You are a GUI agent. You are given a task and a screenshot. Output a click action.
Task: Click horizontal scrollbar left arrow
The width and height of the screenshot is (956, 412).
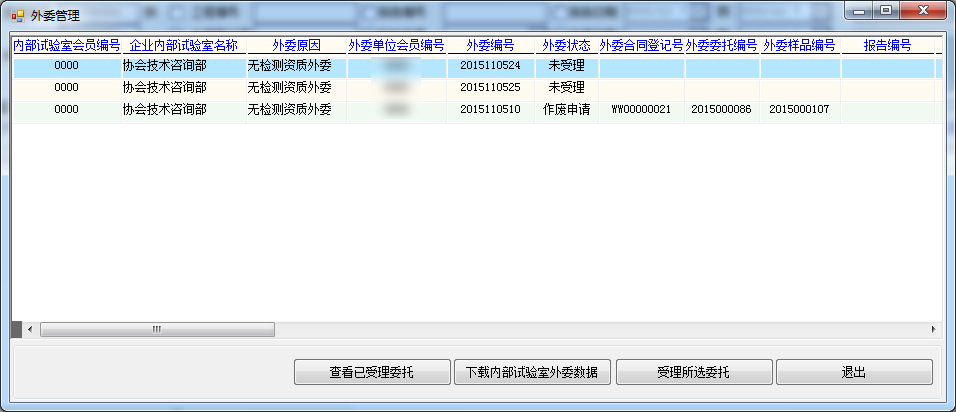[29, 329]
